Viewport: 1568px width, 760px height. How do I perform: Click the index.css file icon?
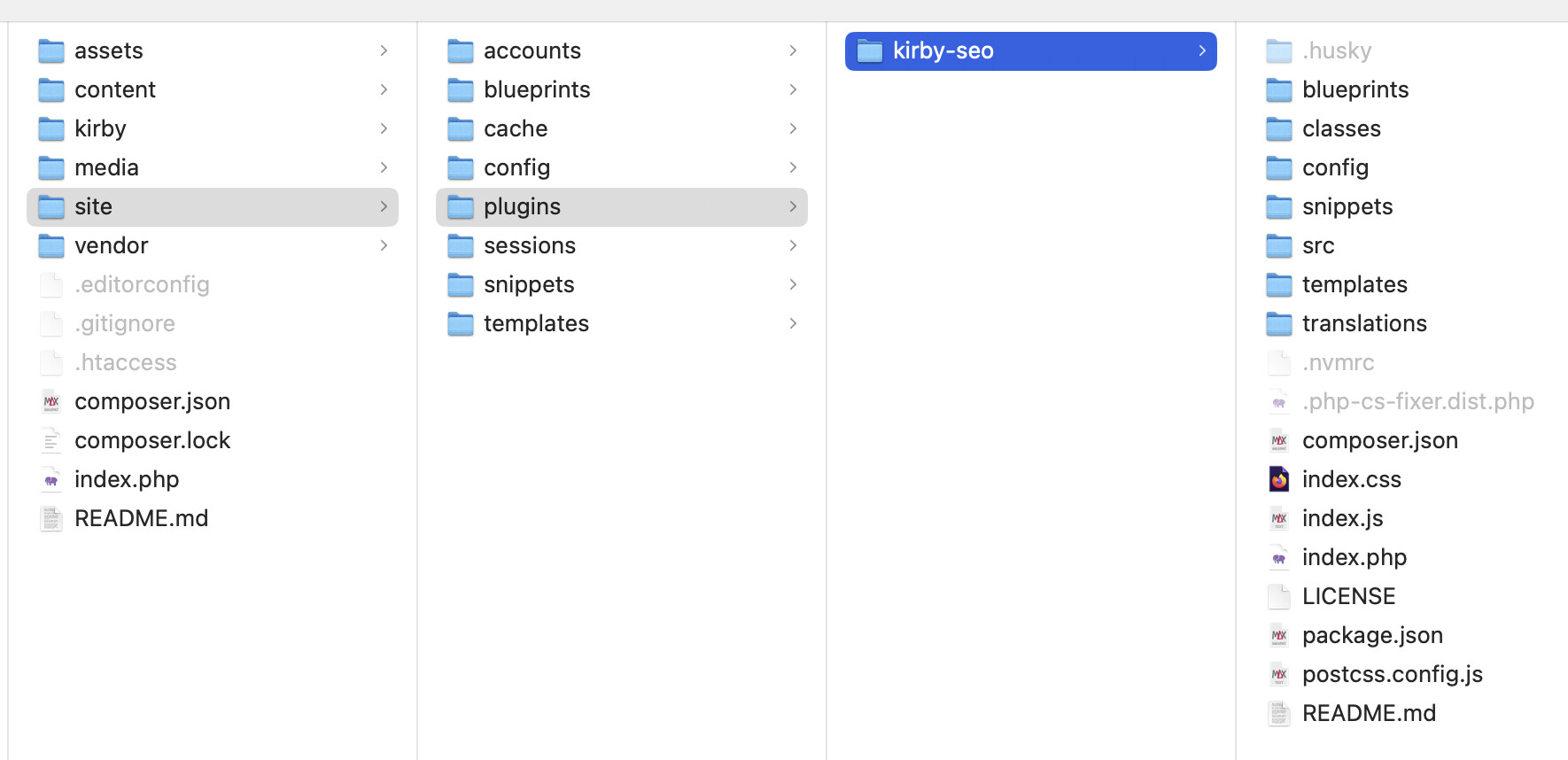coord(1278,479)
